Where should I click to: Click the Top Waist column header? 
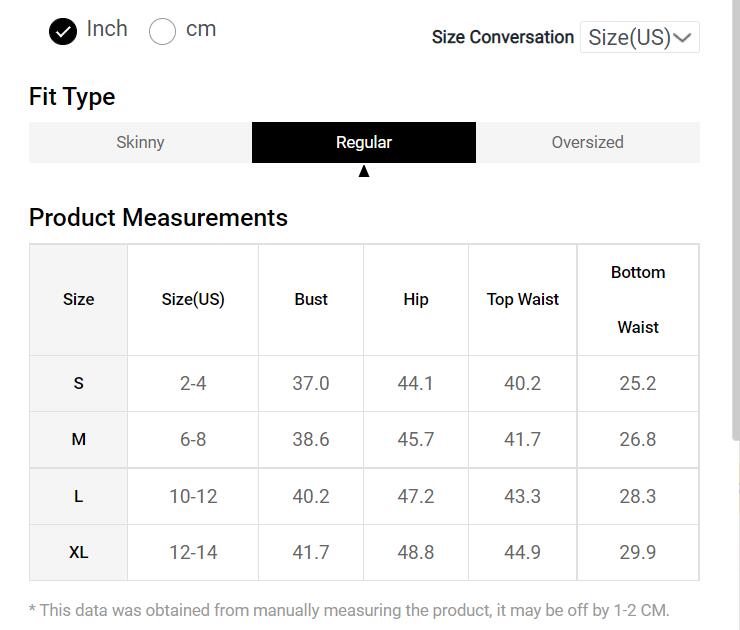(523, 299)
